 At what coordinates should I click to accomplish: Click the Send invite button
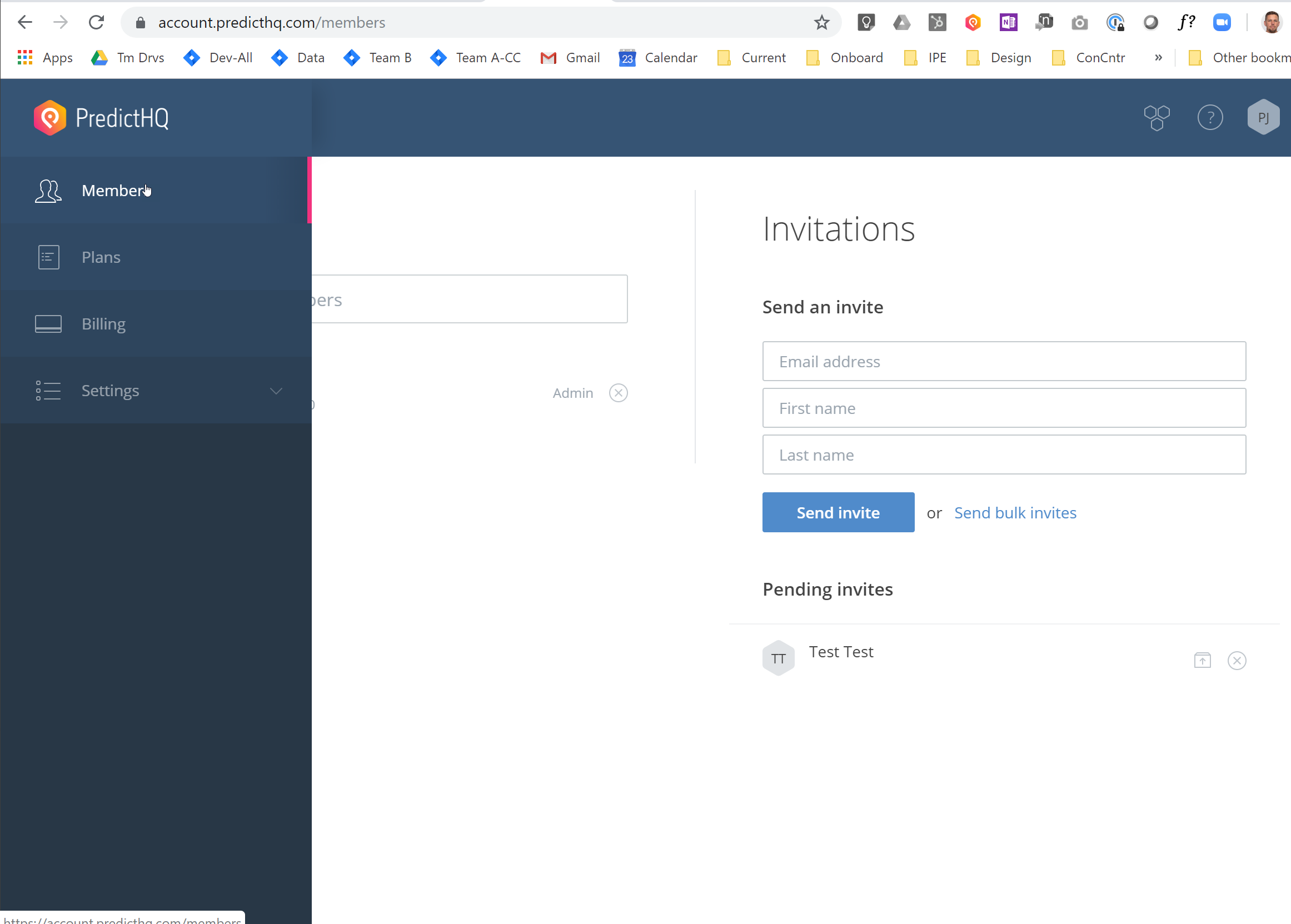click(838, 512)
